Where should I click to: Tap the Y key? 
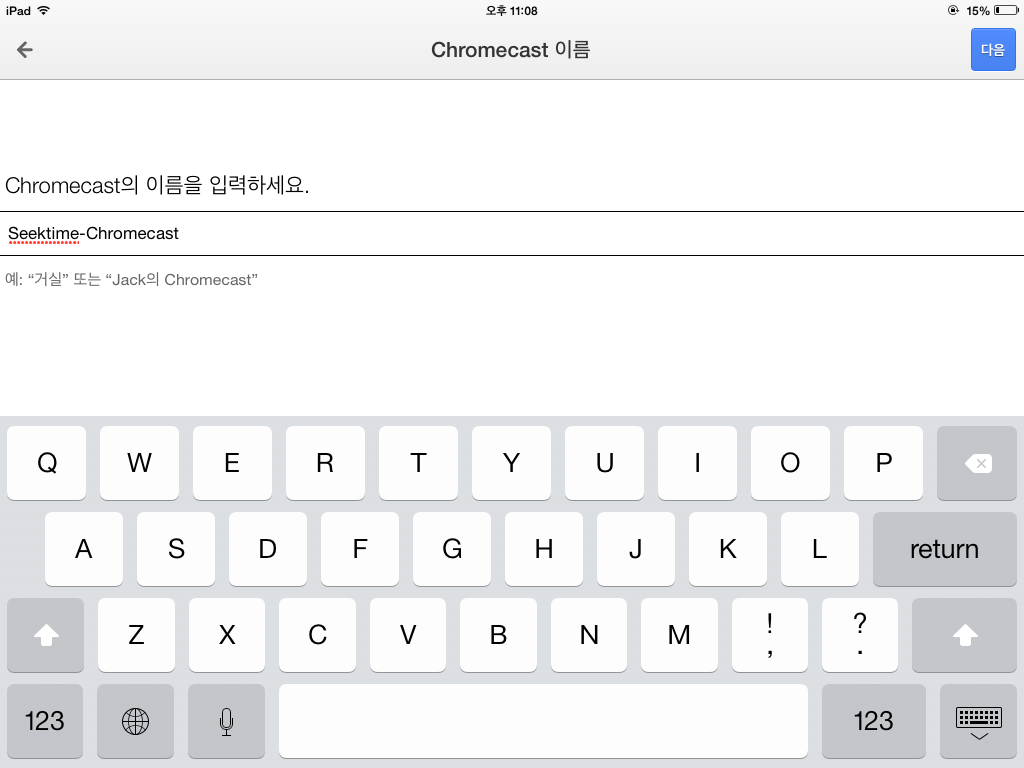(511, 463)
